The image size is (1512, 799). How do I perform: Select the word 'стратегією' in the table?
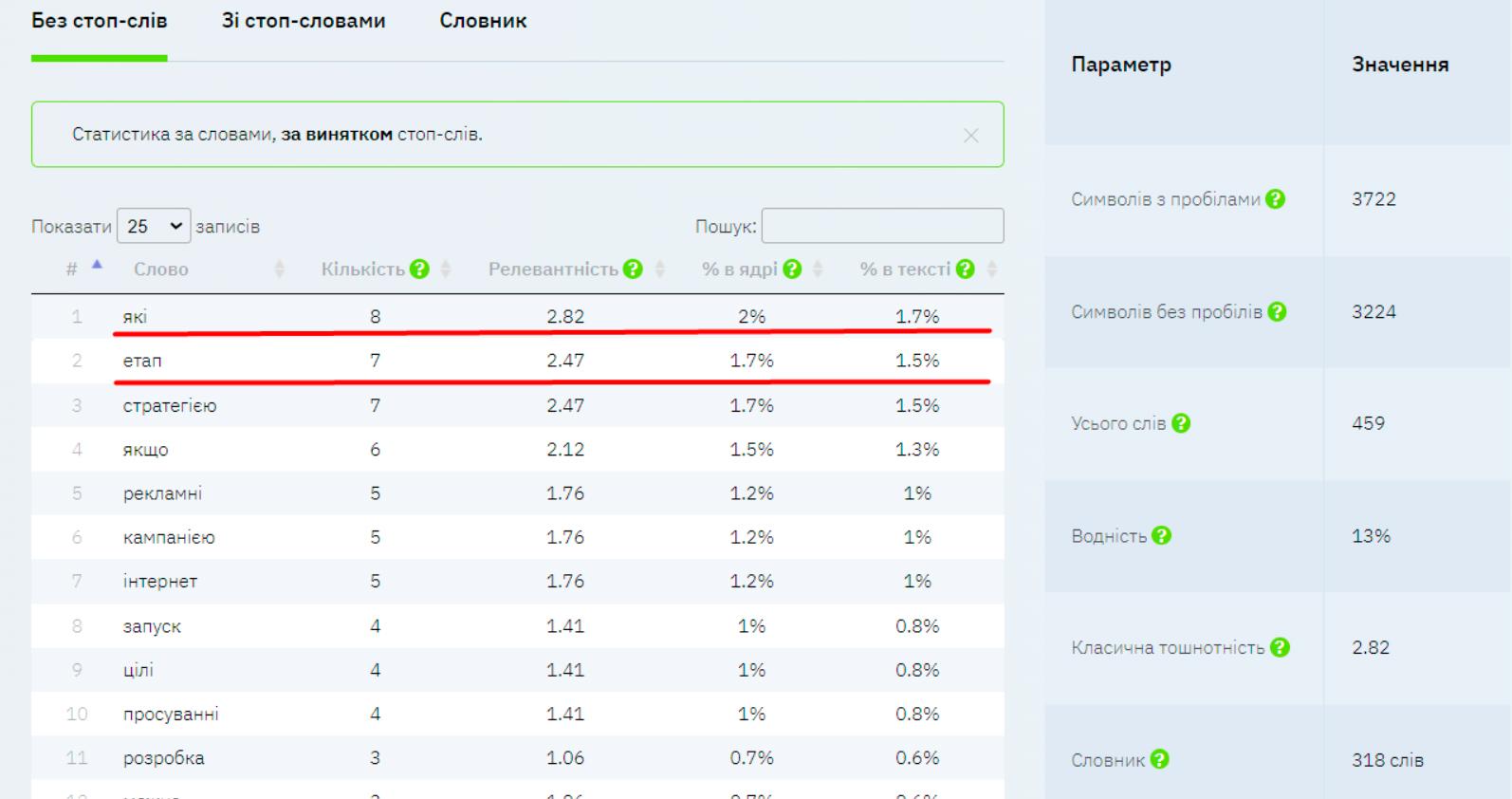point(170,405)
